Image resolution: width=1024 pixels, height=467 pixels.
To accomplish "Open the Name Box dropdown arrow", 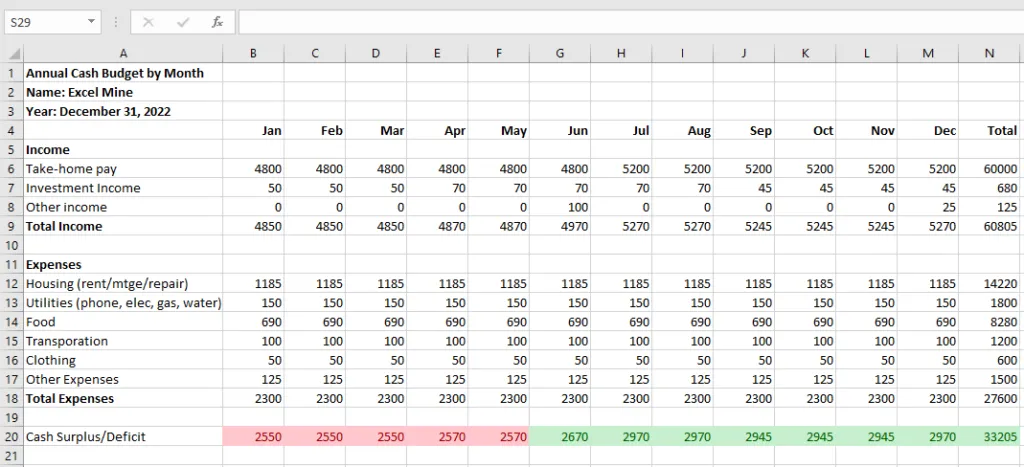I will click(x=91, y=22).
